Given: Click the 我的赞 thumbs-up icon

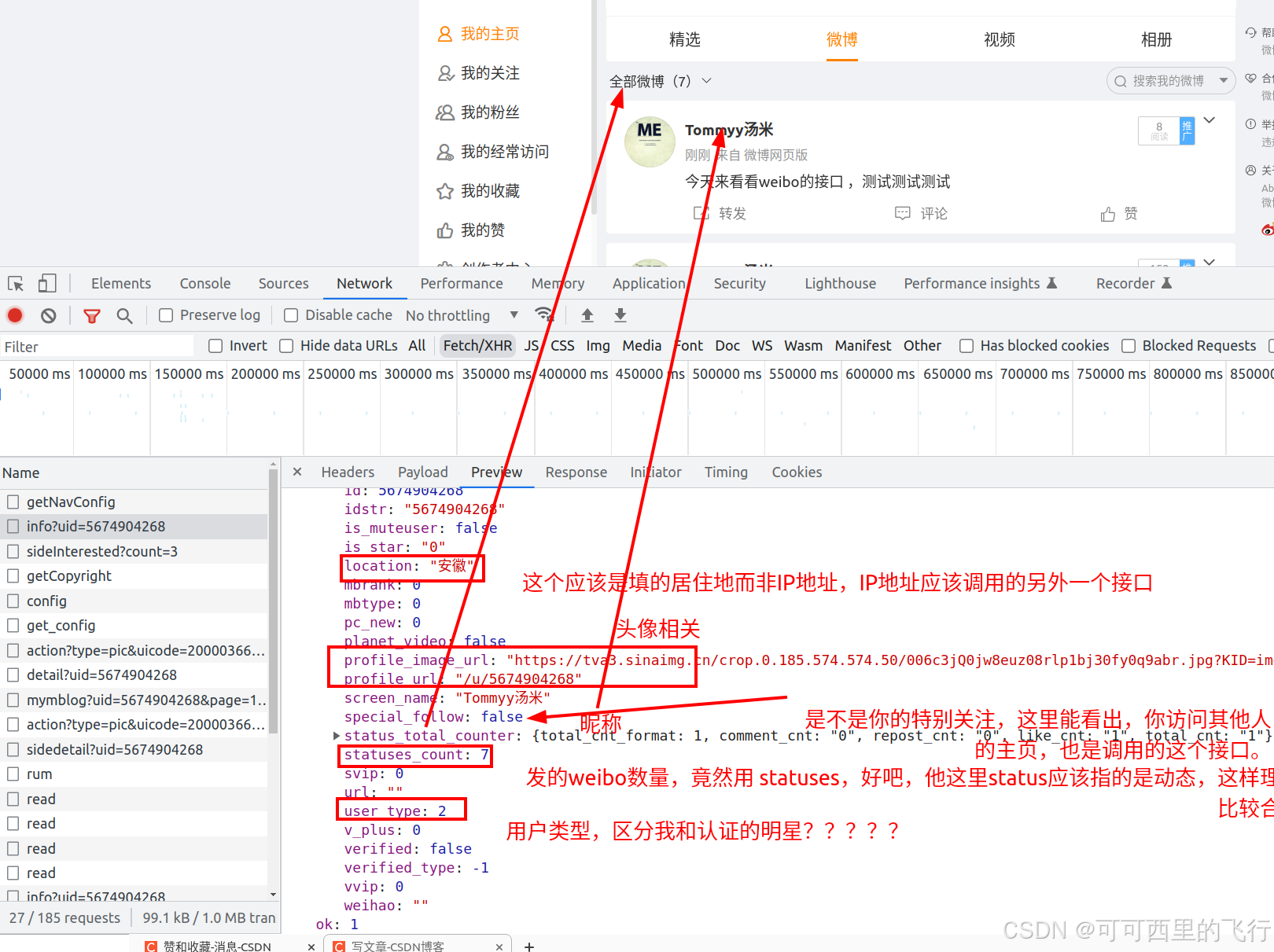Looking at the screenshot, I should (445, 230).
